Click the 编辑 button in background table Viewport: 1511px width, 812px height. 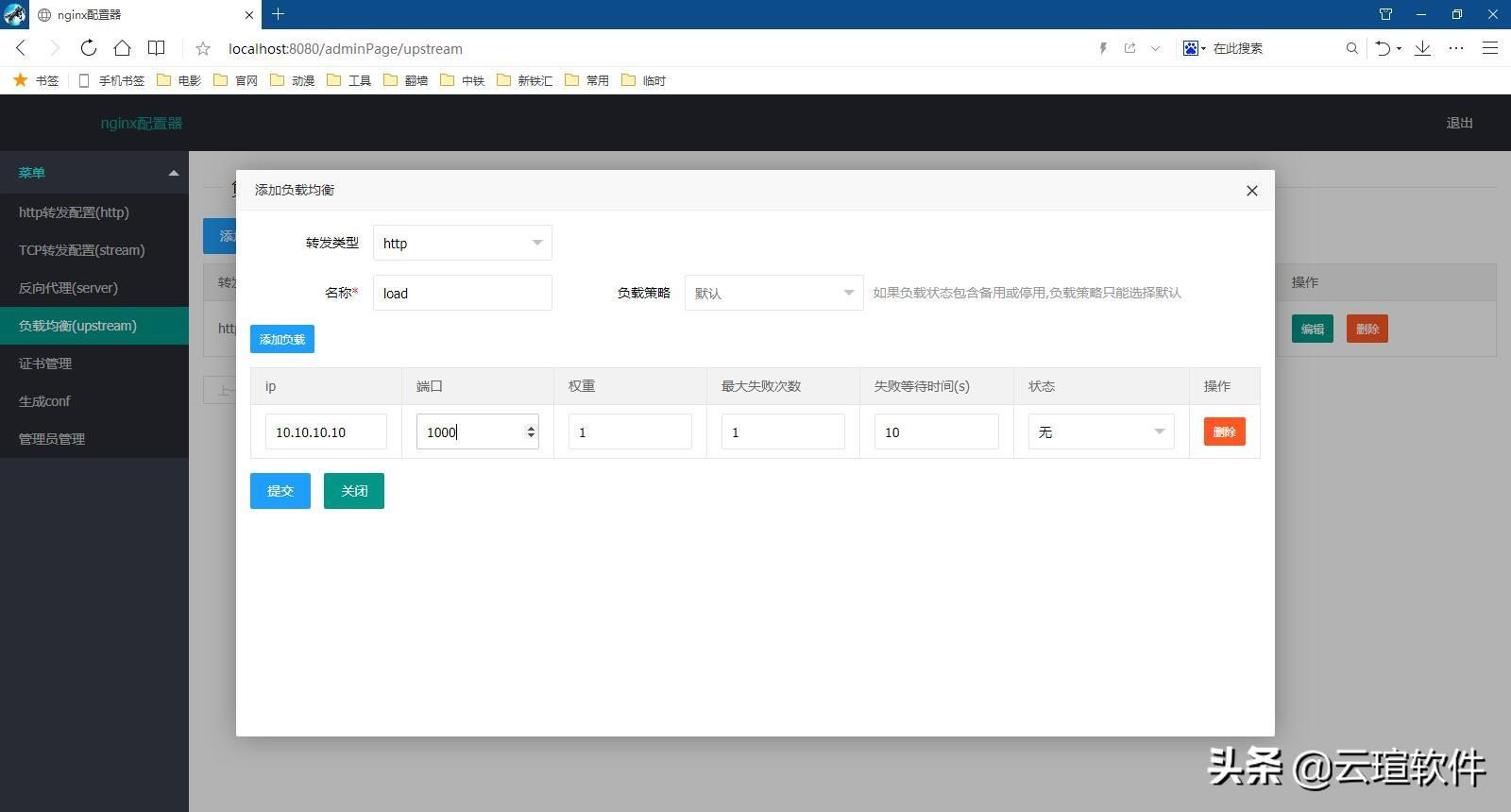tap(1313, 329)
